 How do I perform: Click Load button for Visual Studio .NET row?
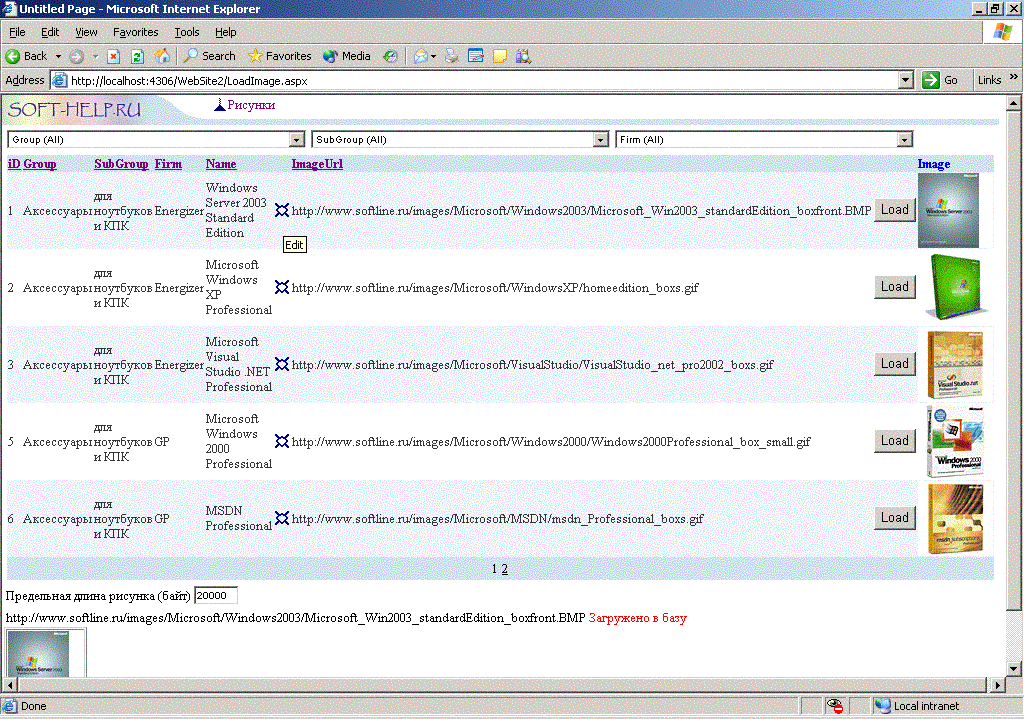pyautogui.click(x=895, y=364)
